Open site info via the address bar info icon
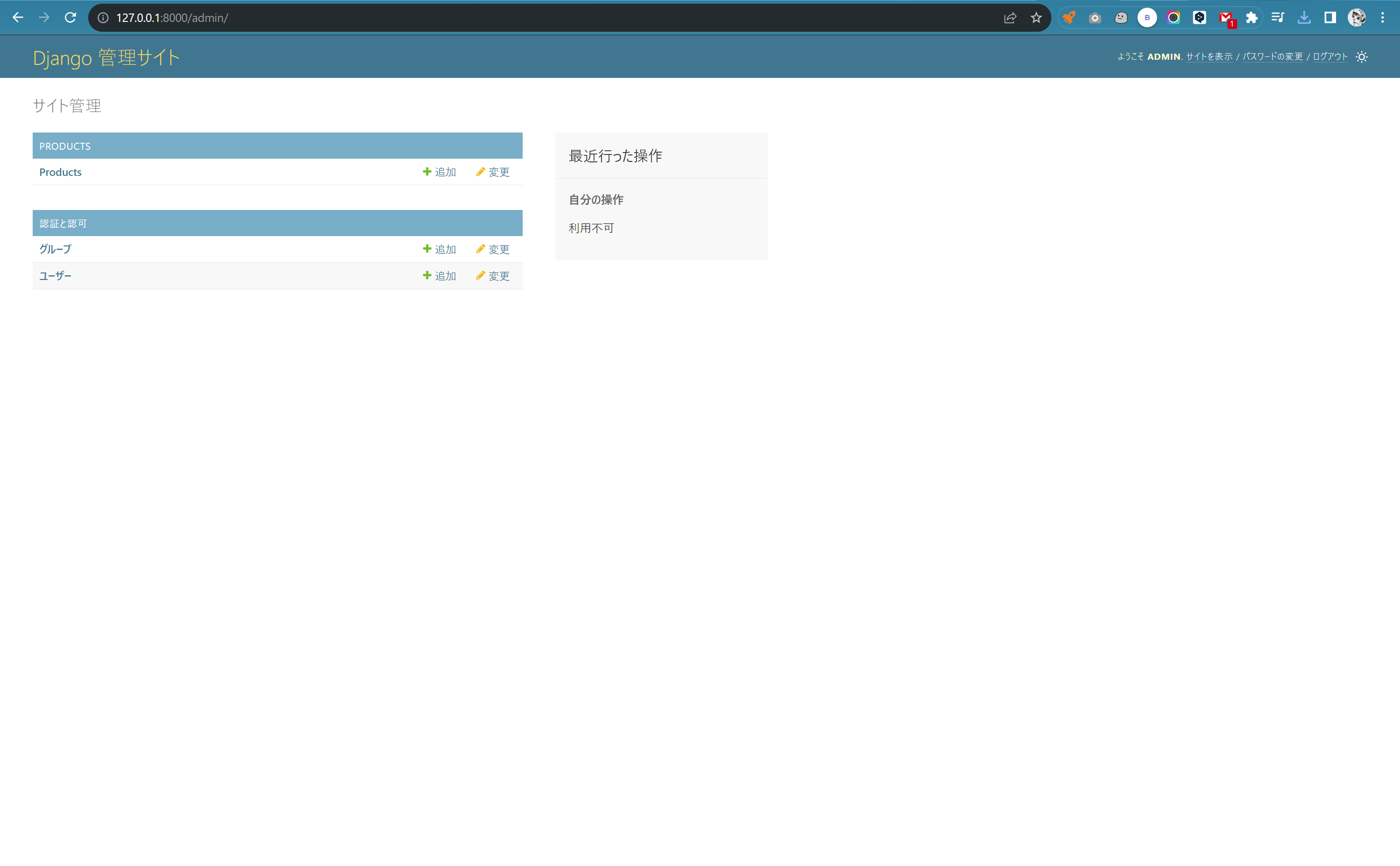Image resolution: width=1400 pixels, height=866 pixels. coord(103,17)
